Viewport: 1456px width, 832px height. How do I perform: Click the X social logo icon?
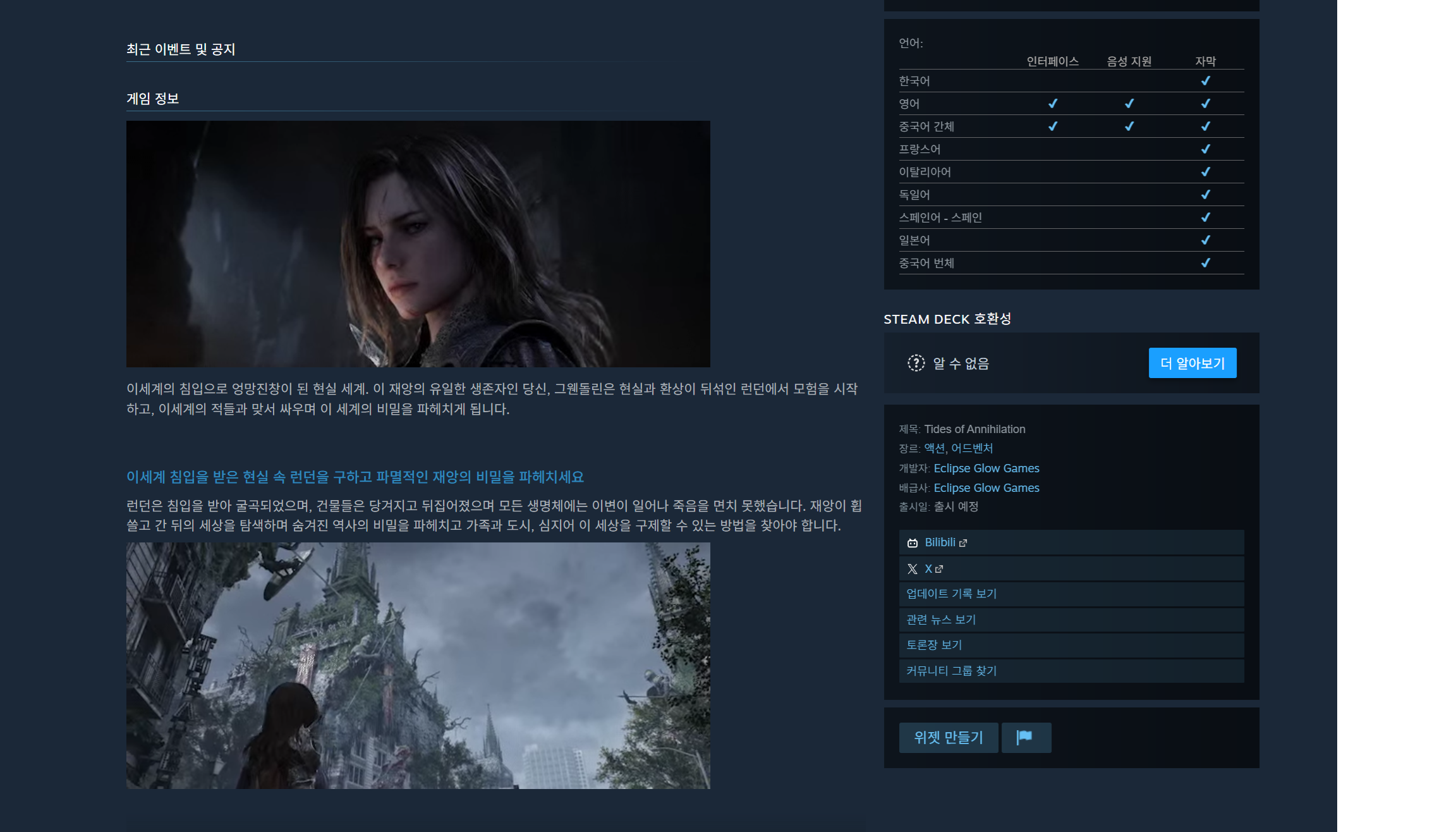pos(912,569)
